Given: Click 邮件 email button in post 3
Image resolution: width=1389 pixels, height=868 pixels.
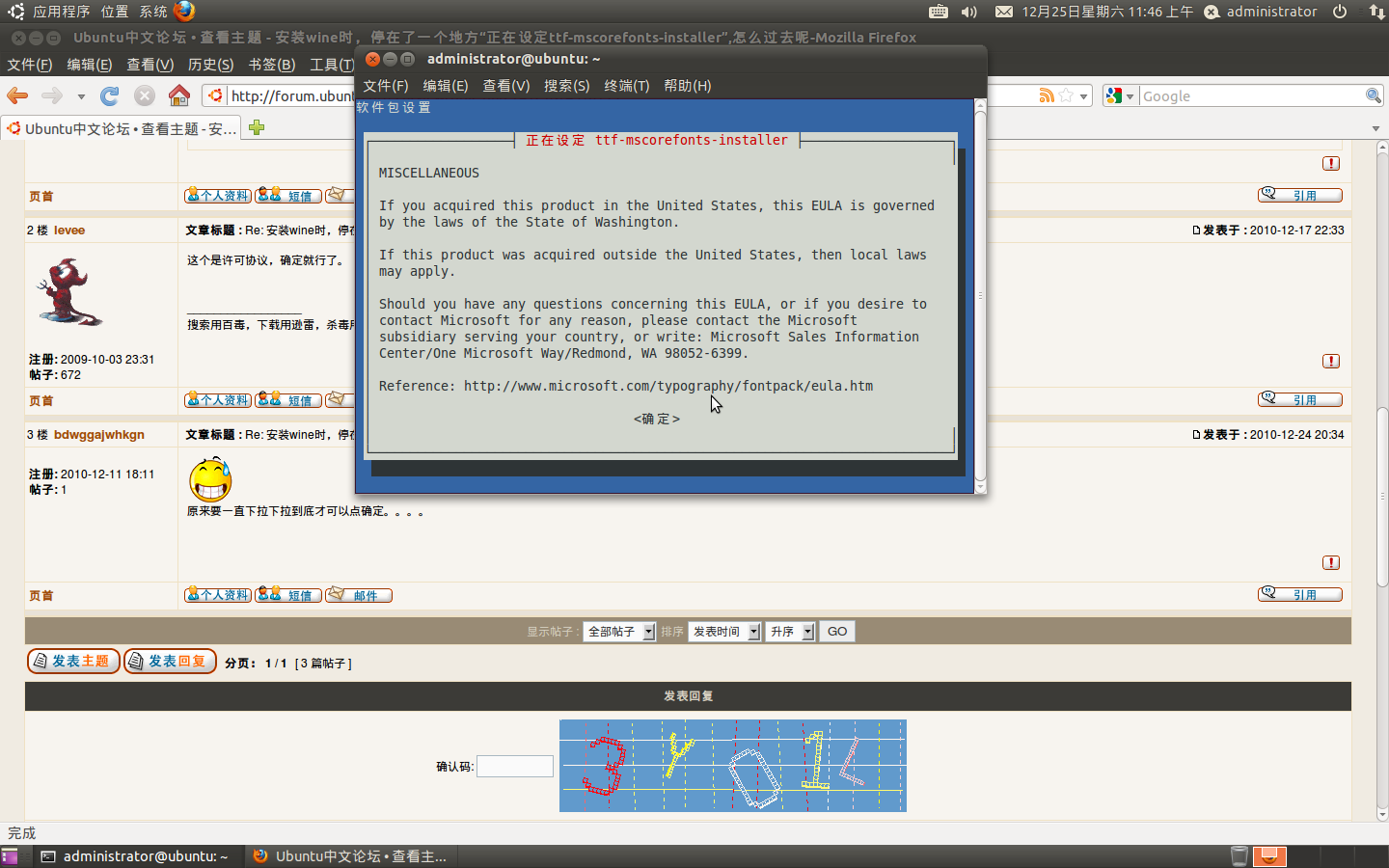Looking at the screenshot, I should [359, 595].
